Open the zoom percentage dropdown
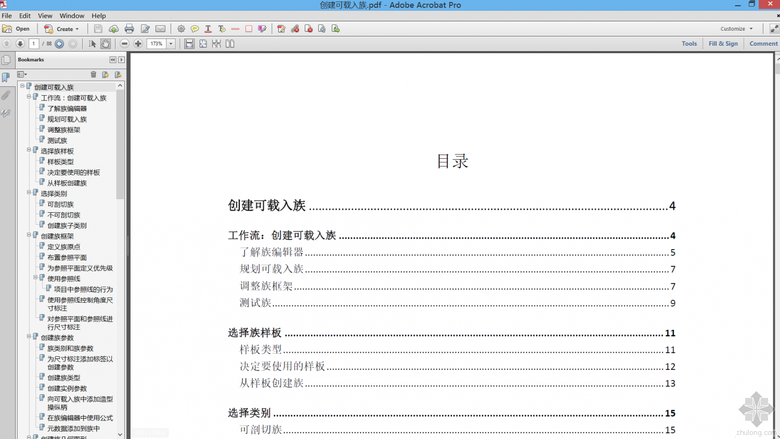780x439 pixels. coord(171,44)
